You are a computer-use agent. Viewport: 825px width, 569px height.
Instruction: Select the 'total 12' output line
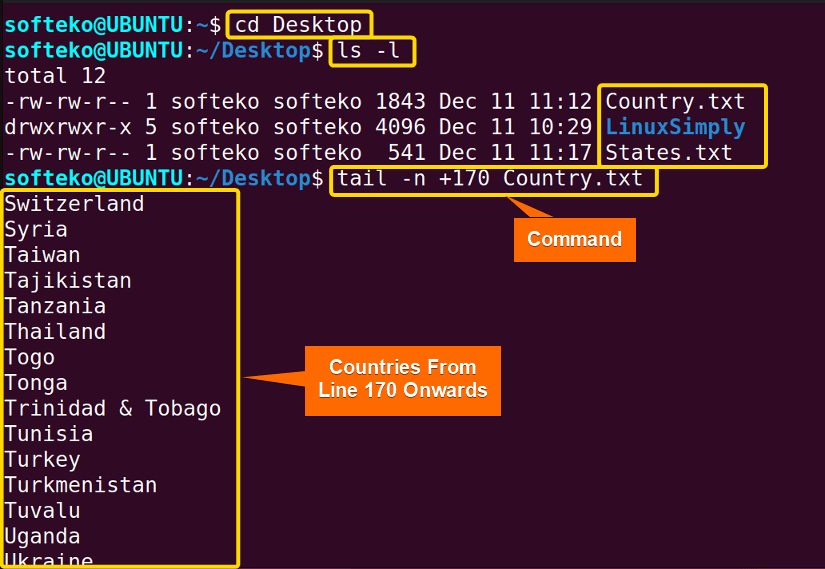[55, 76]
